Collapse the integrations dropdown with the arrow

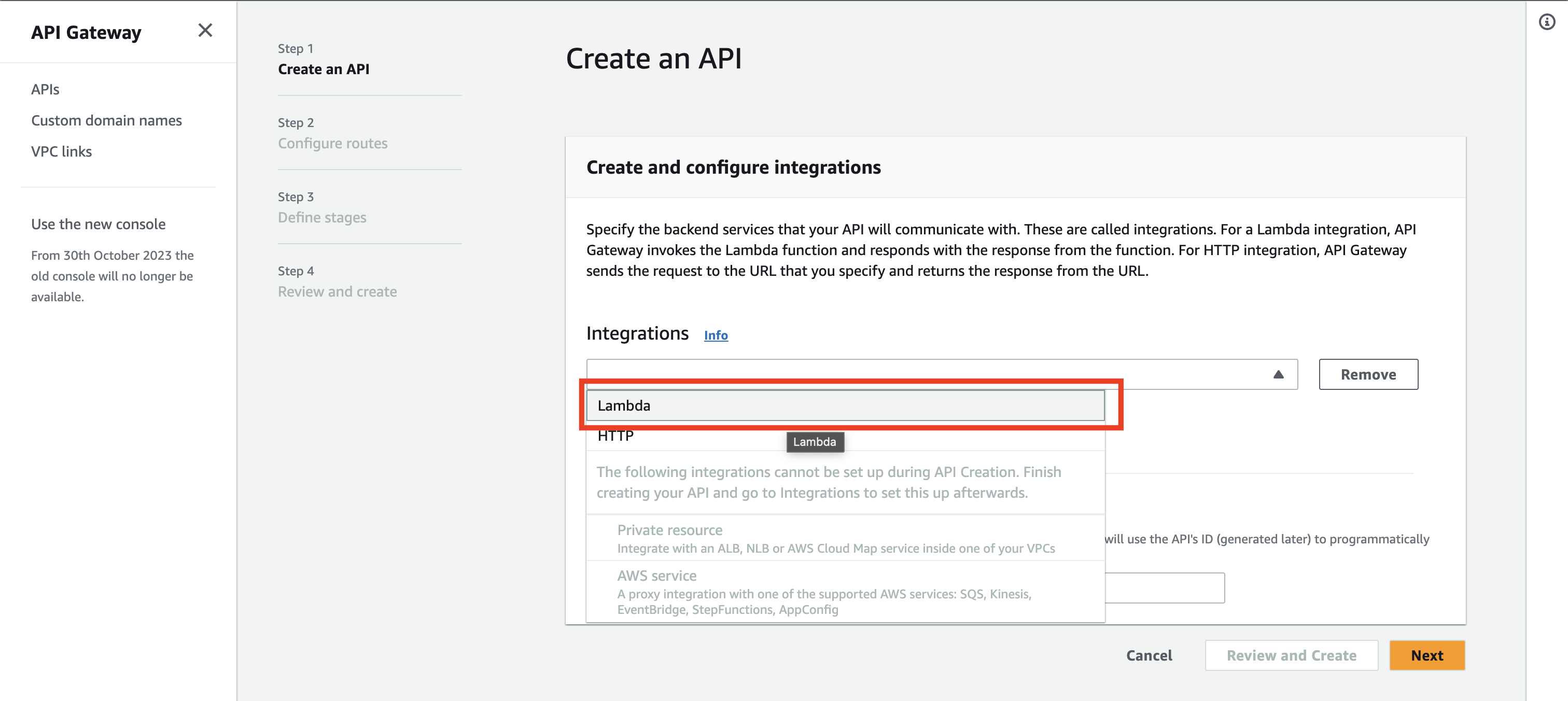pyautogui.click(x=1278, y=374)
